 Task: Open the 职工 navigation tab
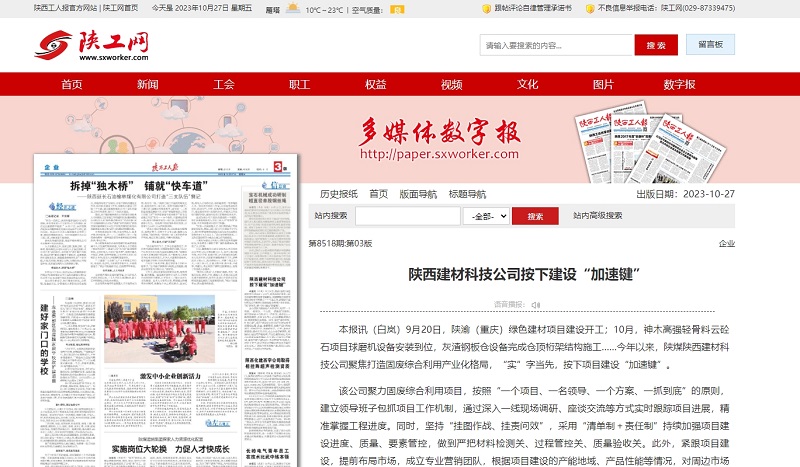(299, 84)
